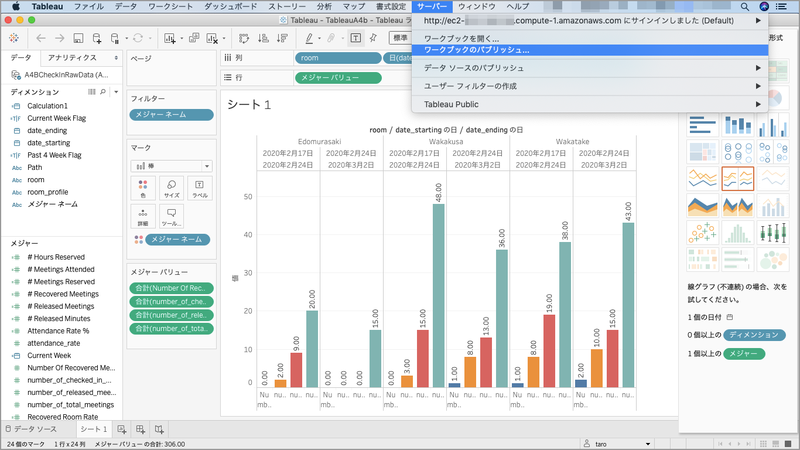Image resolution: width=800 pixels, height=450 pixels.
Task: Click the 合計(Number Of Rec.. measure value pill
Action: pos(171,288)
